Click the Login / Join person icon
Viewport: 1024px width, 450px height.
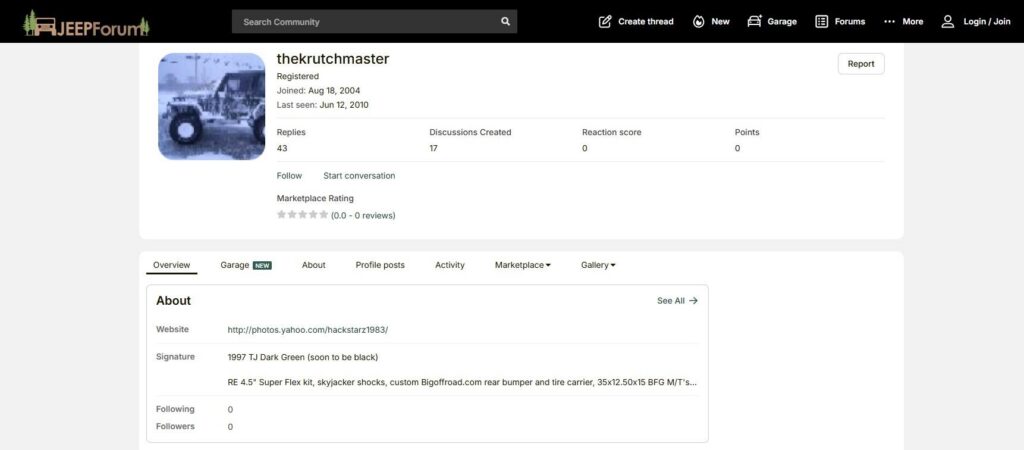click(x=948, y=21)
